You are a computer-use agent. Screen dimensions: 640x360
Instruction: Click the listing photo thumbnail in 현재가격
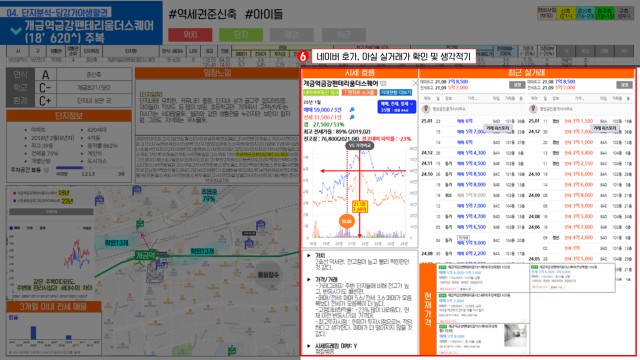516,336
